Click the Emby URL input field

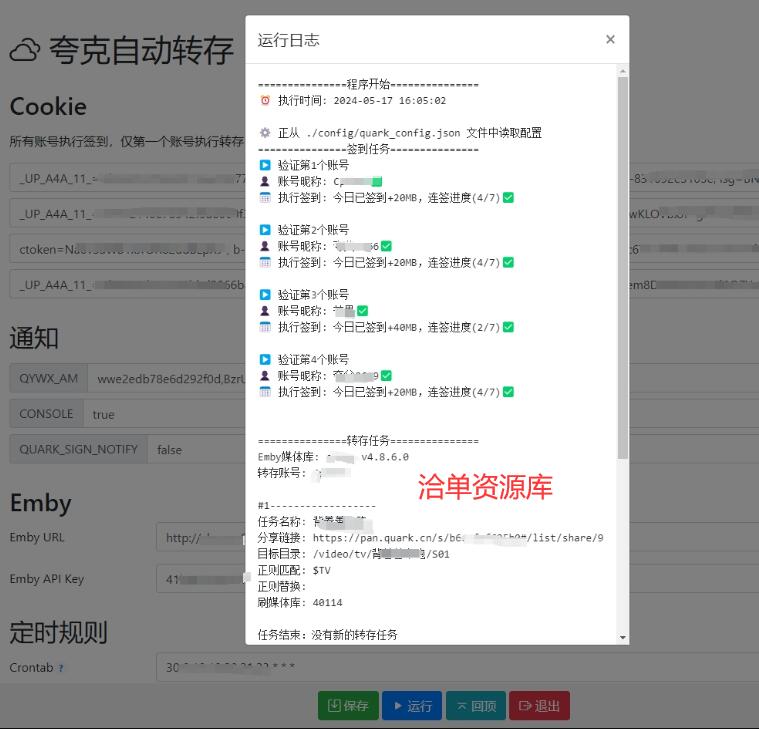coord(457,537)
